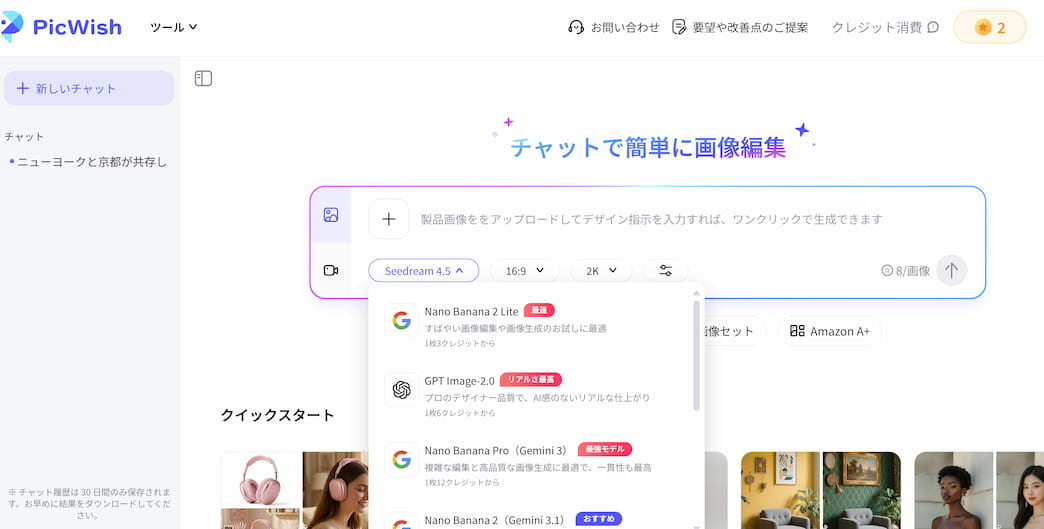Open the お問い合わせ contact link
Image resolution: width=1044 pixels, height=529 pixels.
[613, 27]
